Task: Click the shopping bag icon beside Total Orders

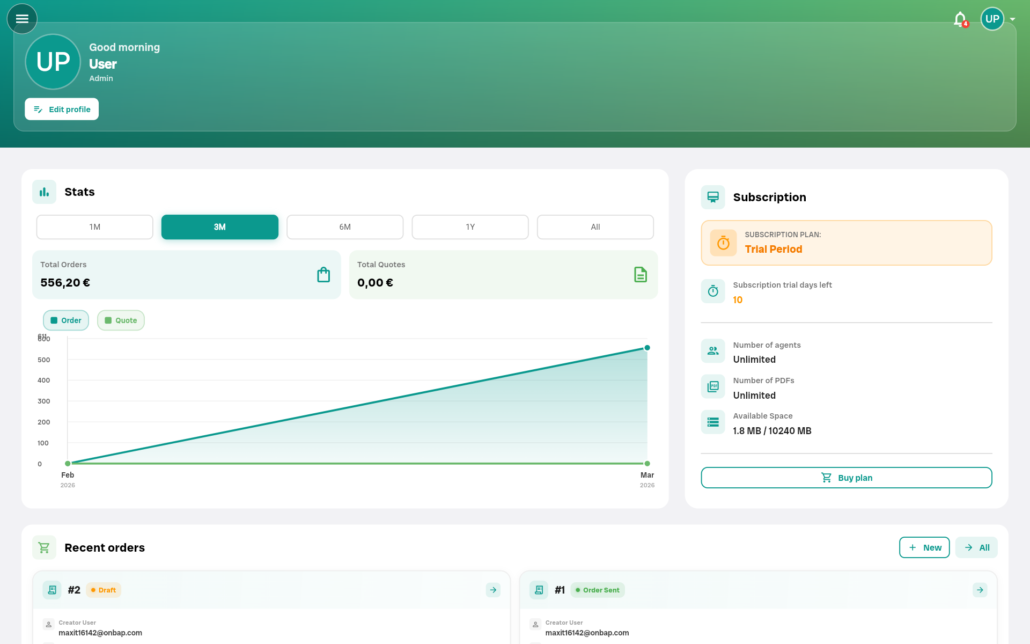Action: (x=323, y=274)
